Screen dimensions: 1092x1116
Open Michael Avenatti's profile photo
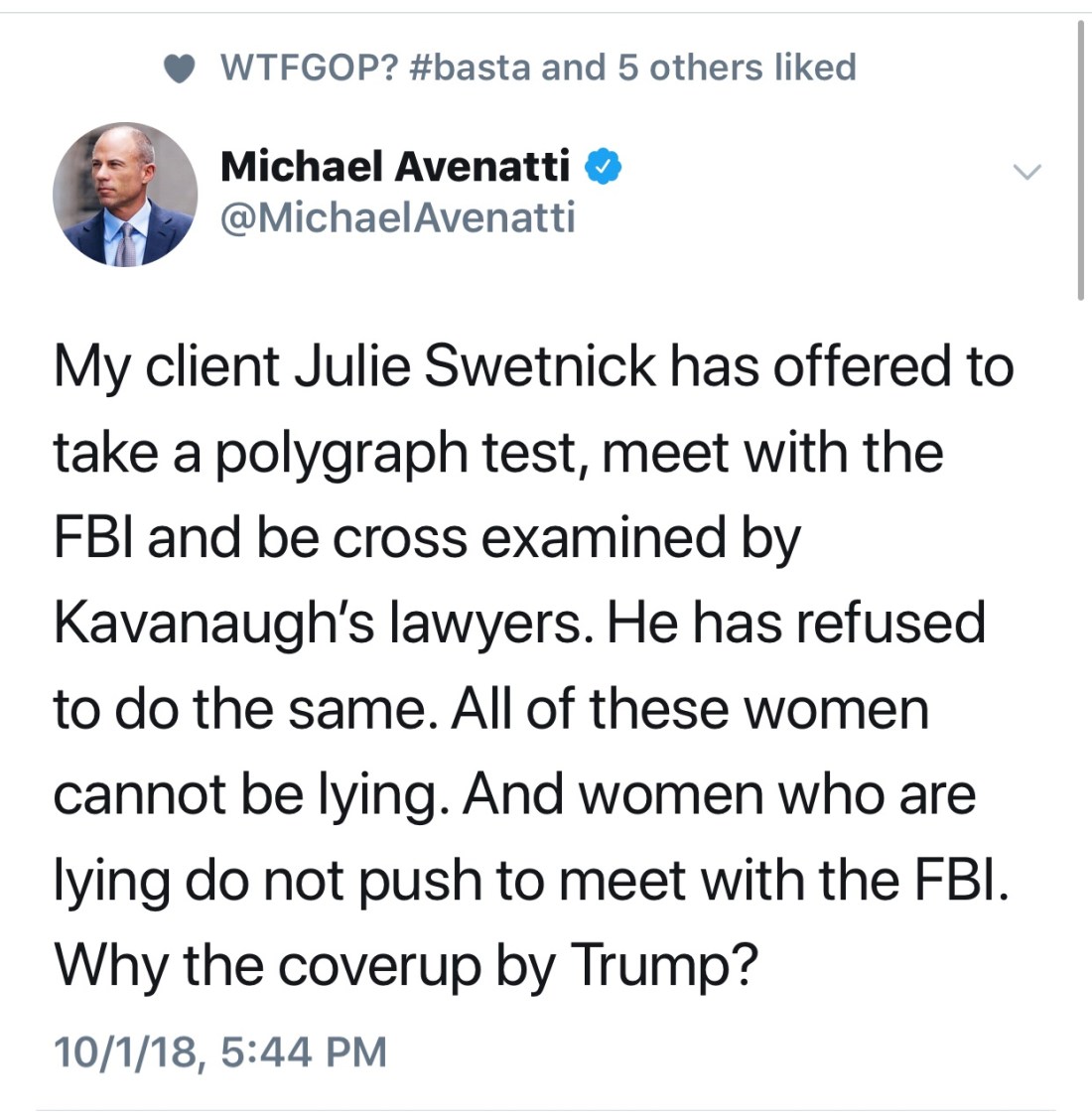coord(125,195)
